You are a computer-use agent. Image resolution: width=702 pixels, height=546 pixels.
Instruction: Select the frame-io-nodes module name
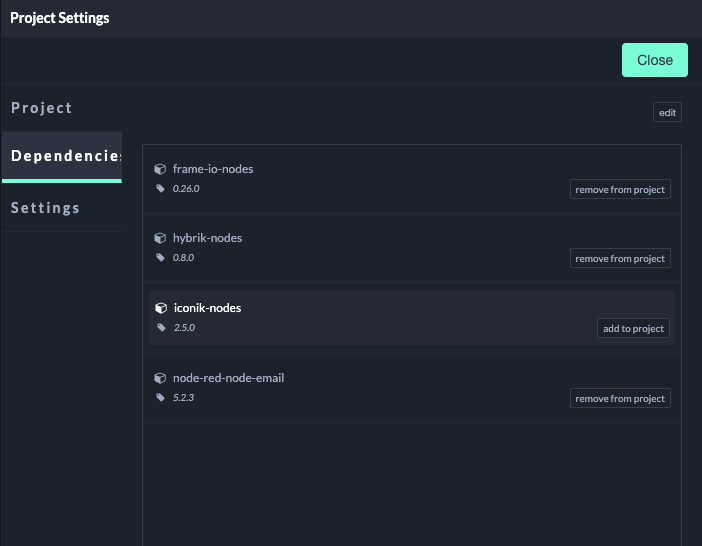pos(213,169)
